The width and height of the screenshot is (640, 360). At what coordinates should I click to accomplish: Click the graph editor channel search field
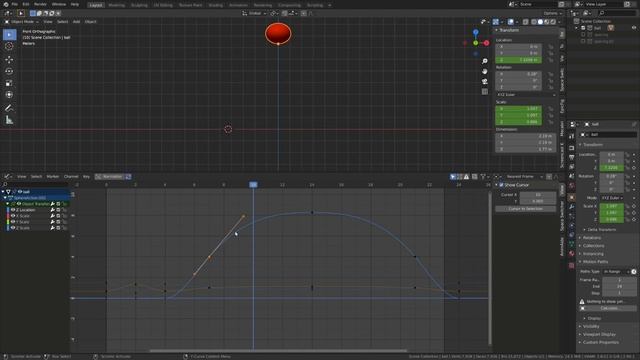pos(35,185)
